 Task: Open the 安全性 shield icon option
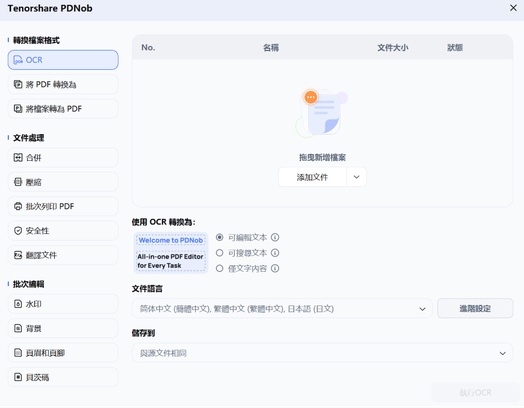click(18, 231)
